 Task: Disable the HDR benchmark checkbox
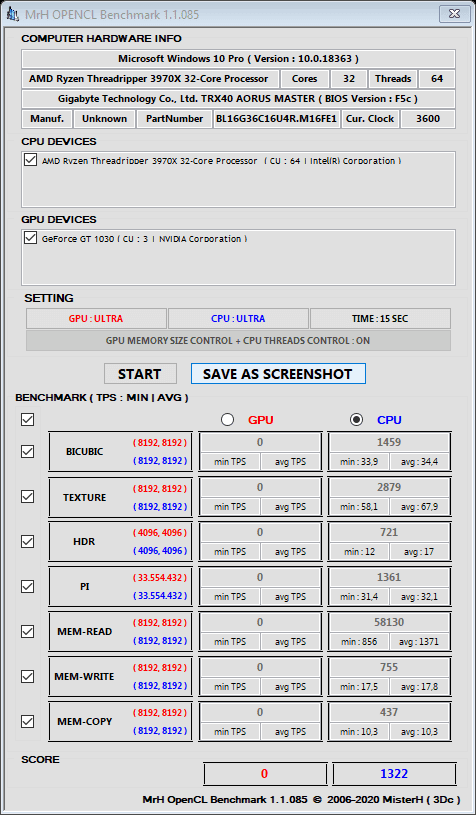click(28, 541)
